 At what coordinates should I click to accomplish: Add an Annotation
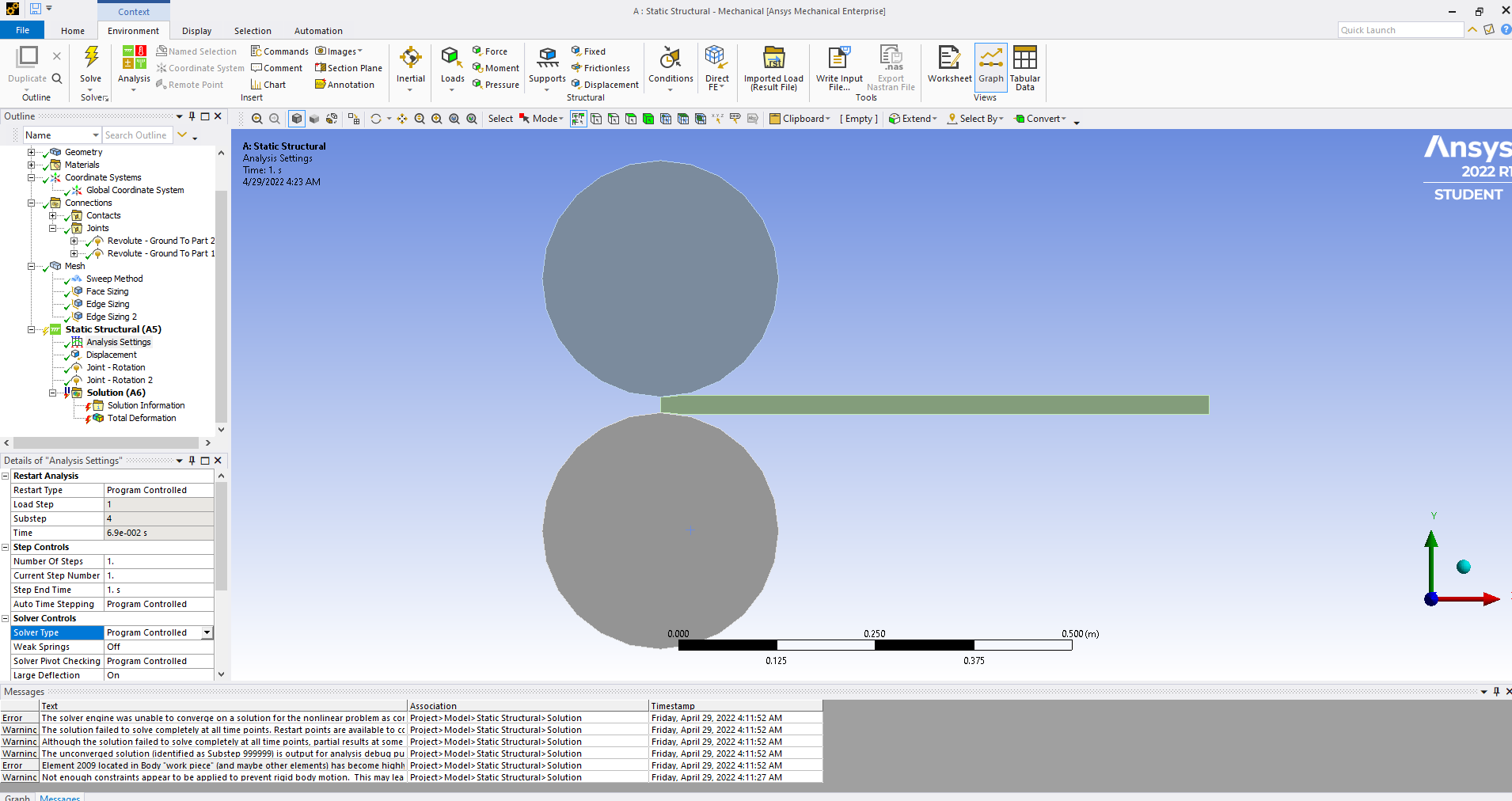[x=344, y=85]
